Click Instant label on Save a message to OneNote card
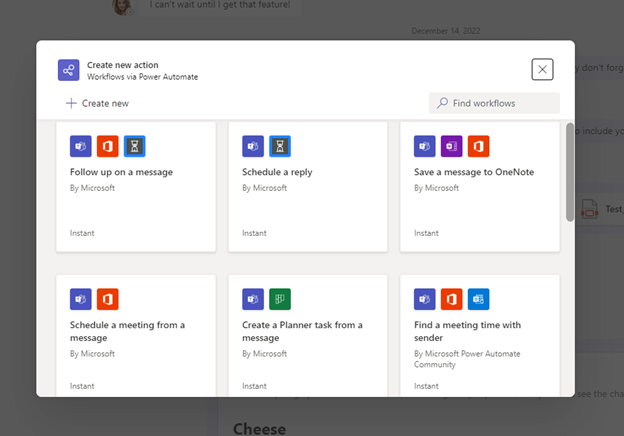 click(x=426, y=233)
